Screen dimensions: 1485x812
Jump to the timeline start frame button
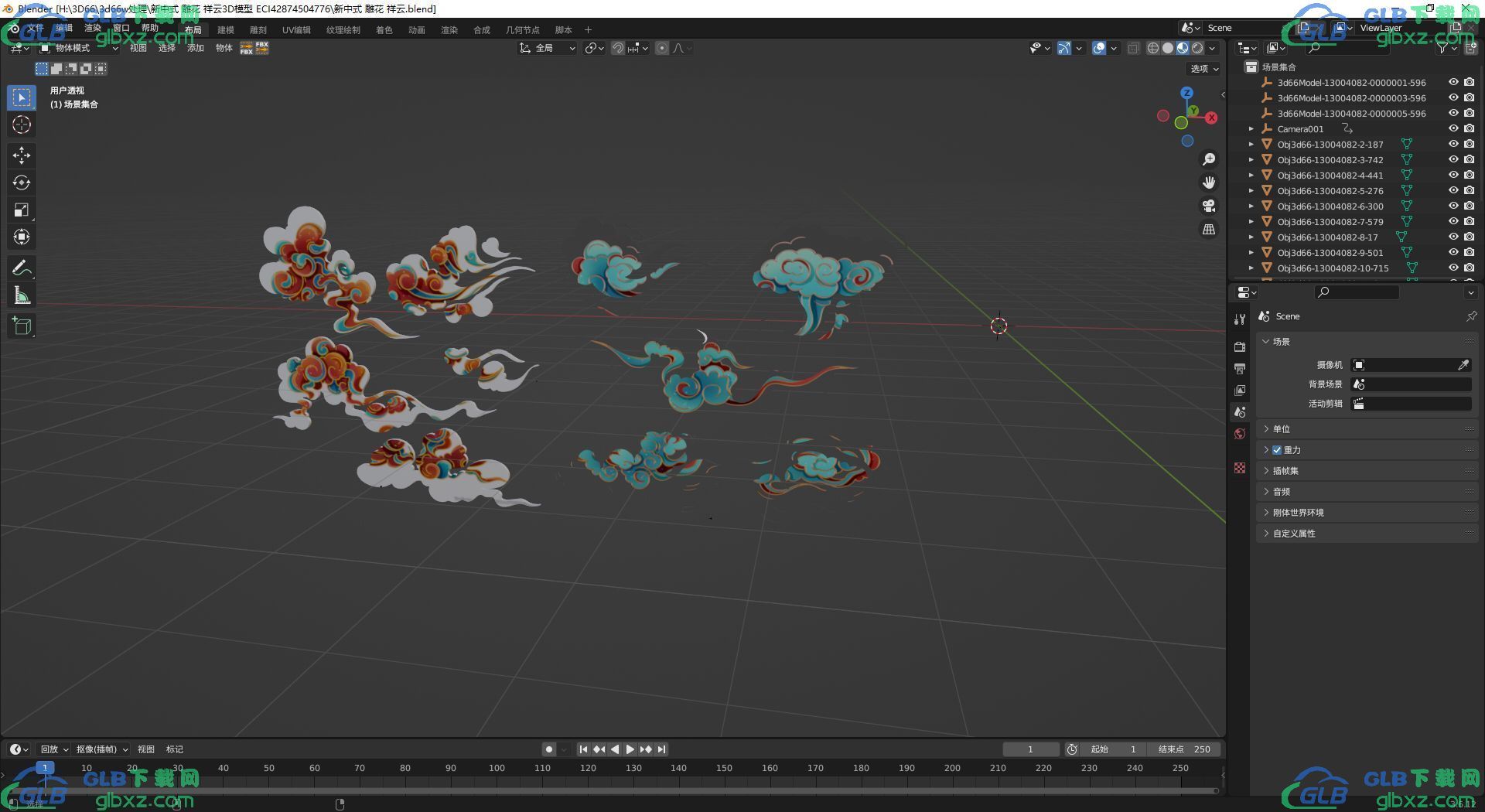[x=583, y=749]
